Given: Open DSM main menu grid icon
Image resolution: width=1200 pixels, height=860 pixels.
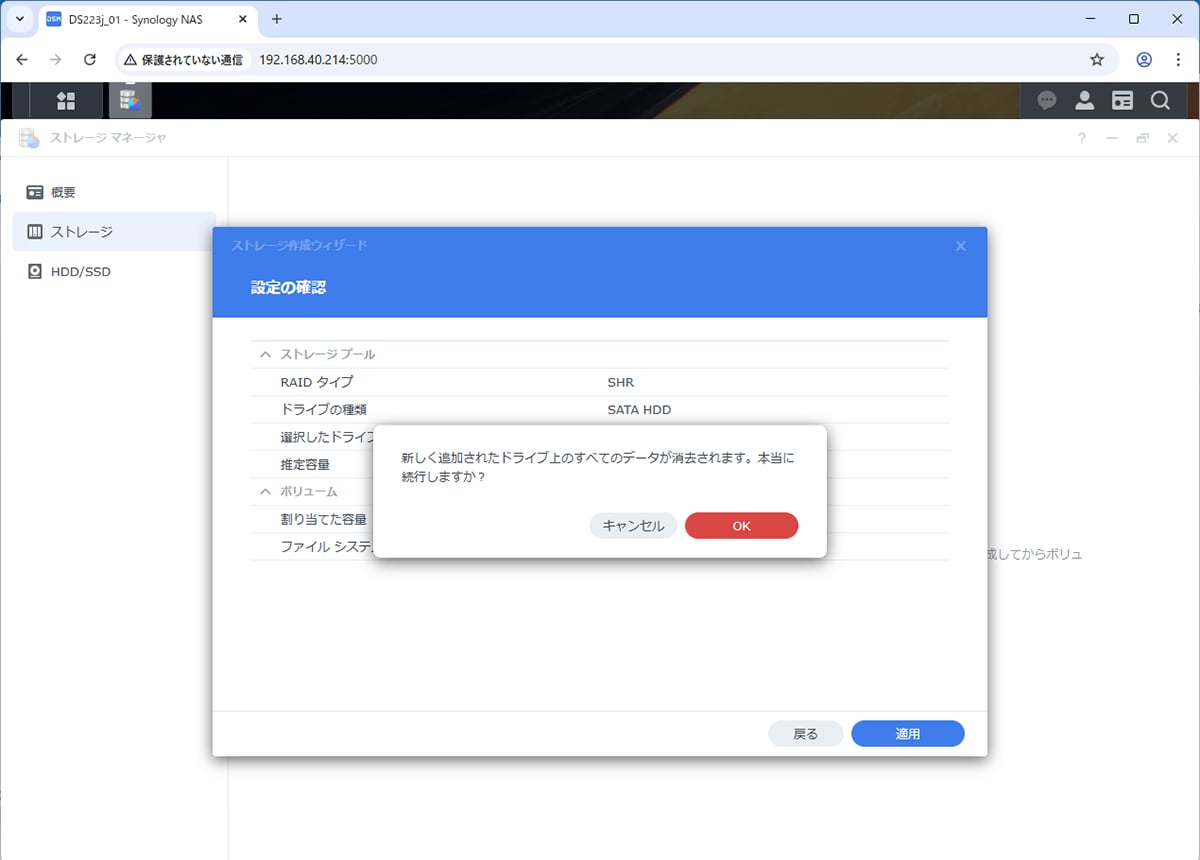Looking at the screenshot, I should (x=66, y=100).
